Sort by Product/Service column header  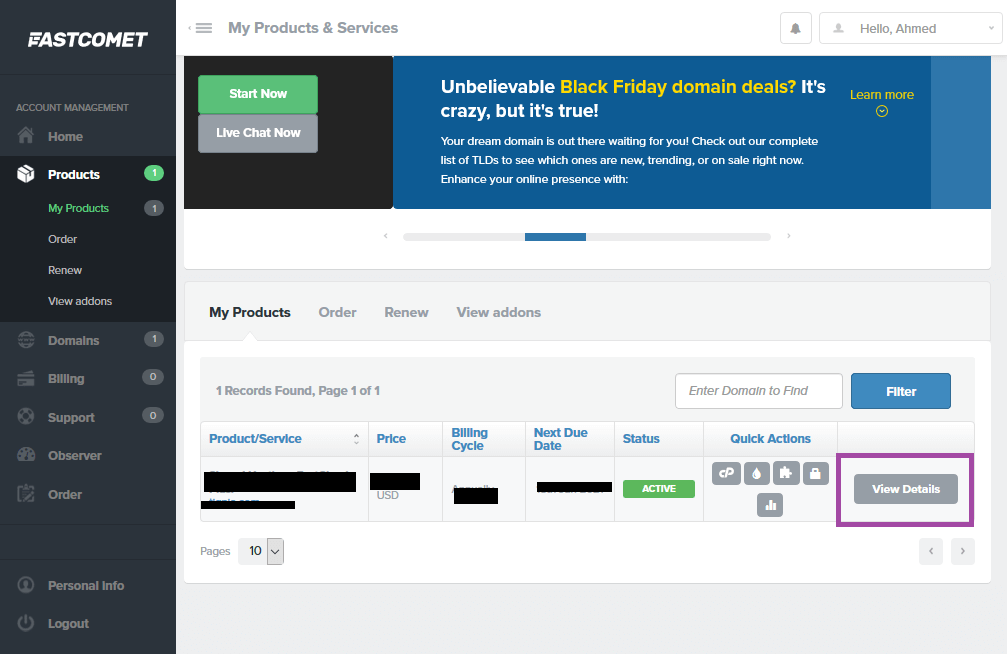[284, 439]
